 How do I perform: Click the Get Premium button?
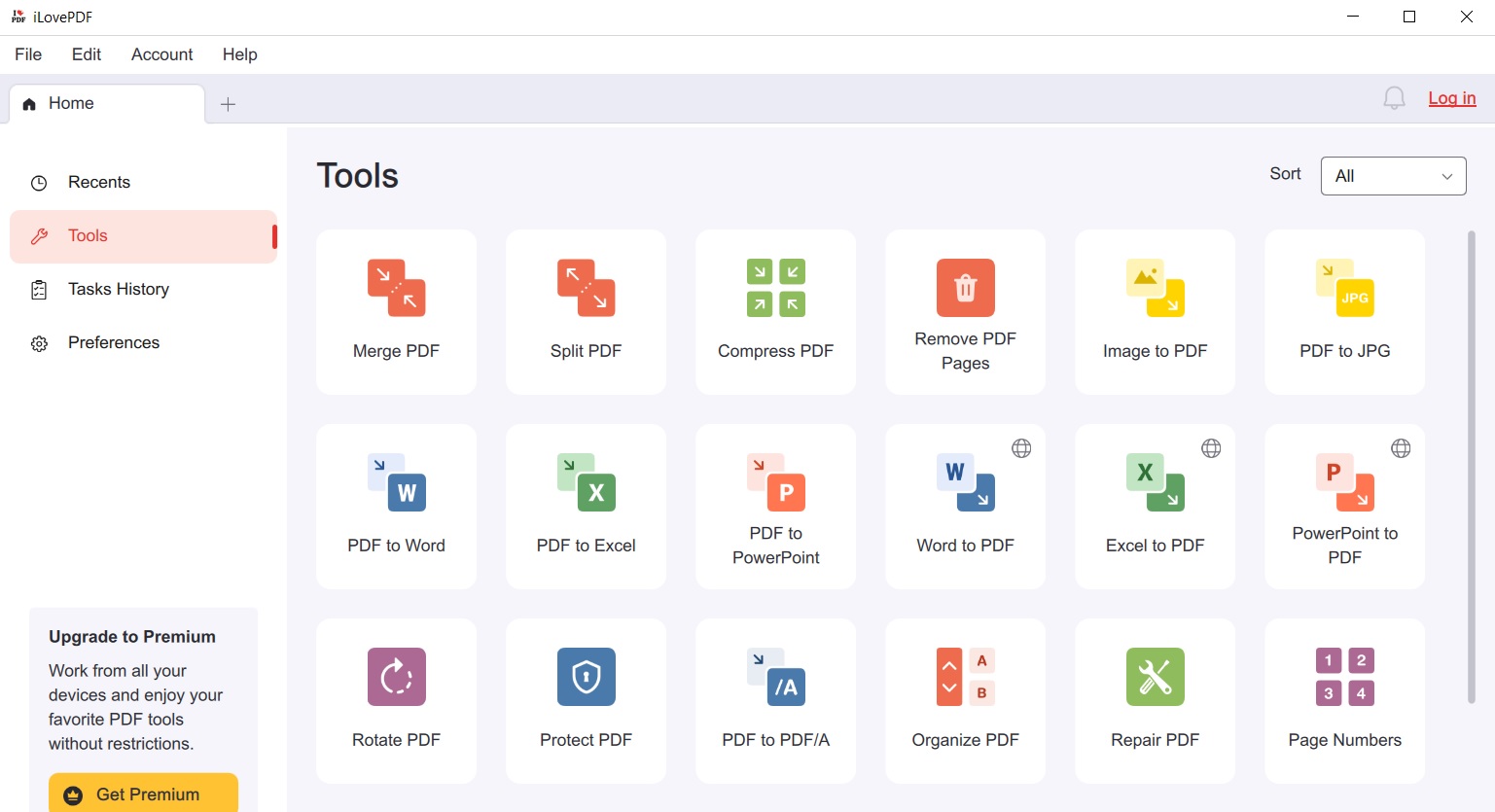pyautogui.click(x=143, y=793)
